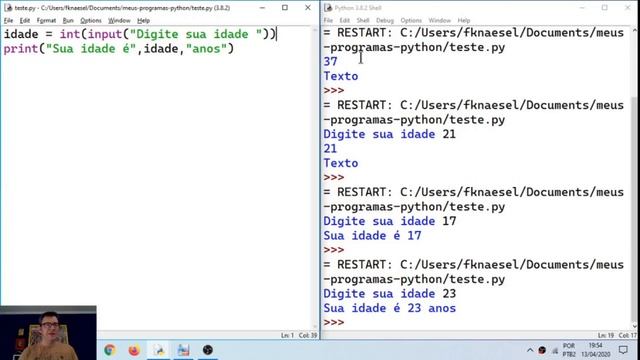Click 'Sua idade é 17' output
Screen dimensions: 640x360
click(x=372, y=236)
